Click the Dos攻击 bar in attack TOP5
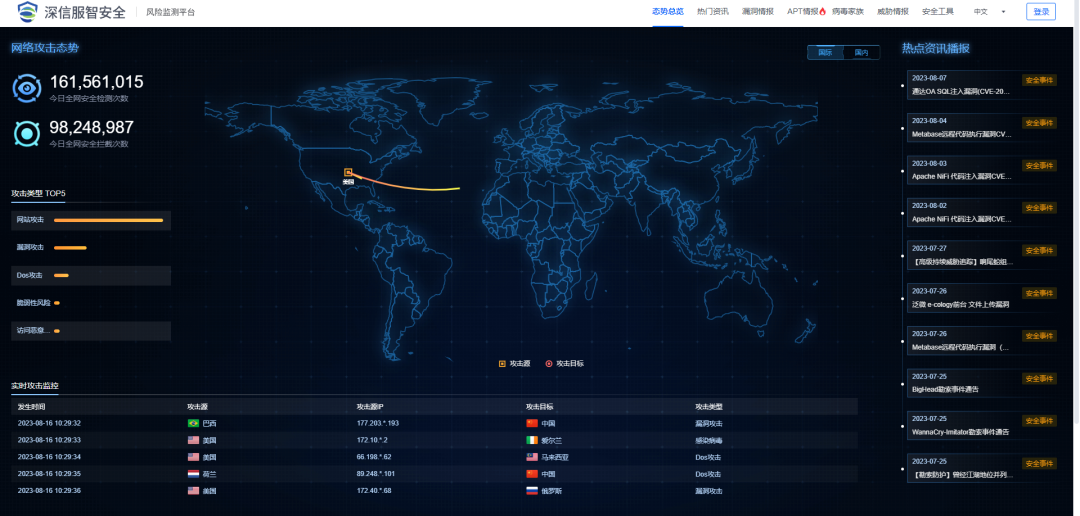 61,276
